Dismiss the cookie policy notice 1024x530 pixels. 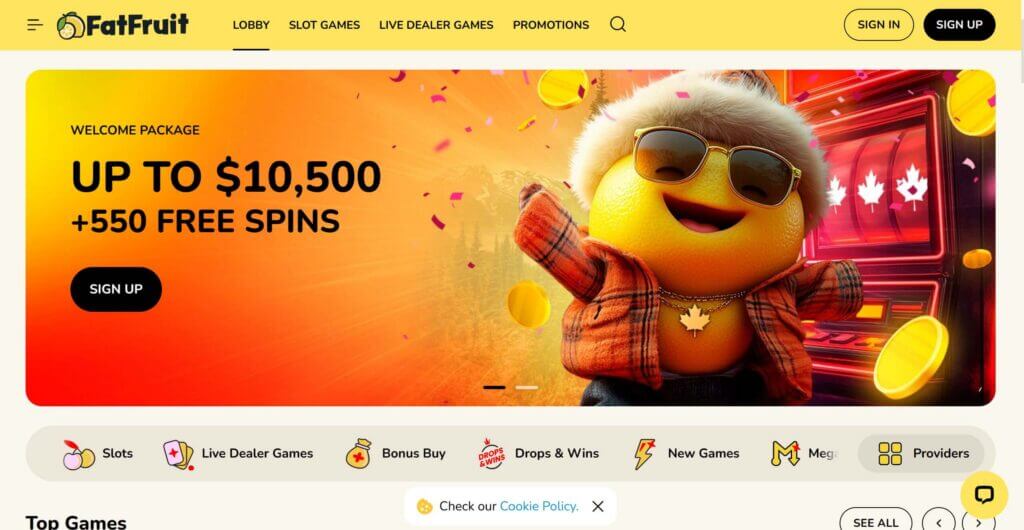click(598, 507)
